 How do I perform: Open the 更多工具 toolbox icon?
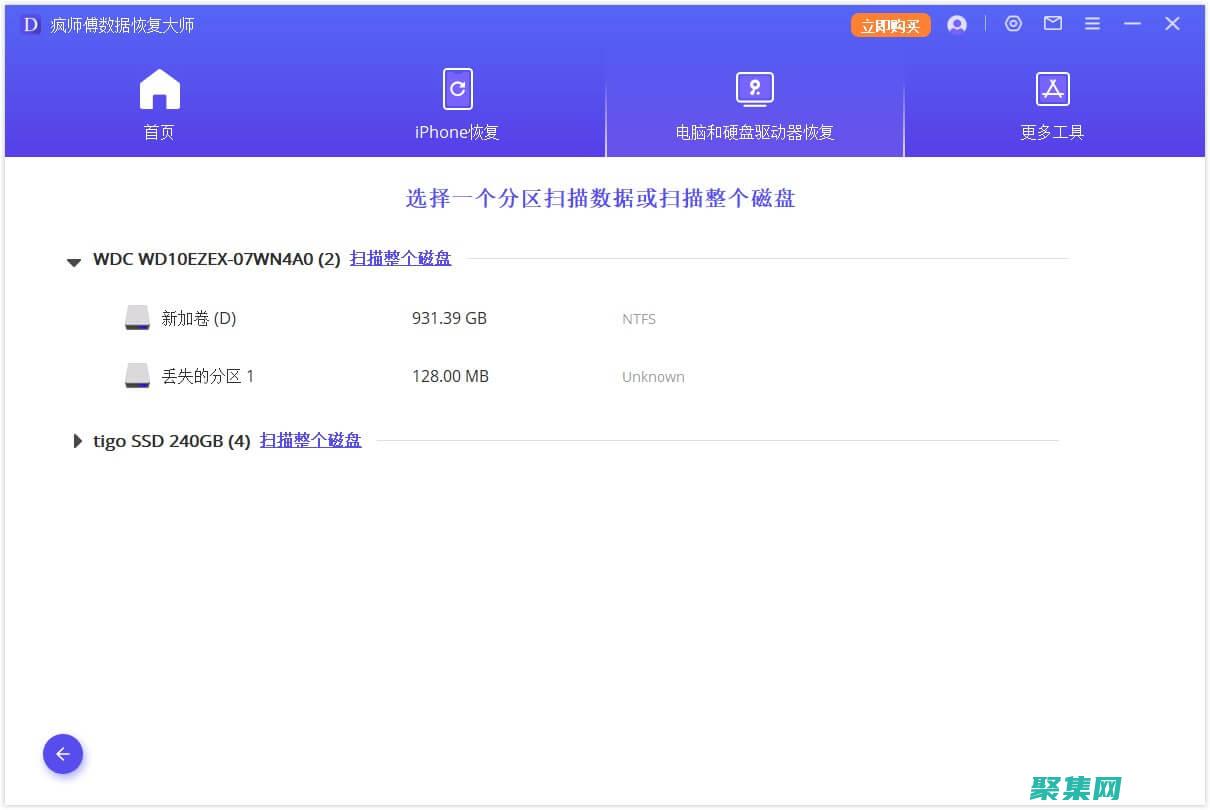(x=1051, y=88)
